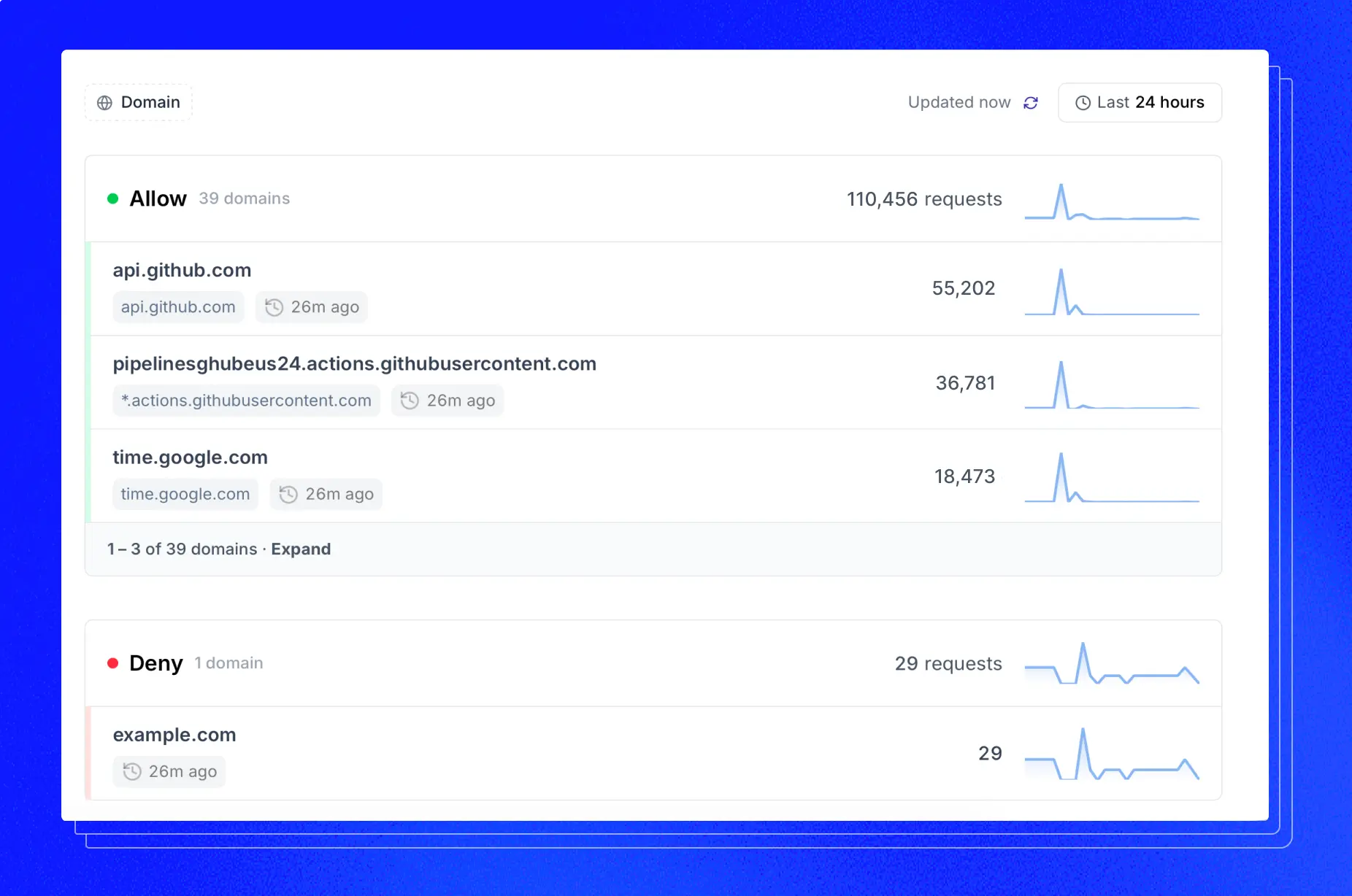The height and width of the screenshot is (896, 1352).
Task: Click history icon in githubusercontent row
Action: click(410, 401)
